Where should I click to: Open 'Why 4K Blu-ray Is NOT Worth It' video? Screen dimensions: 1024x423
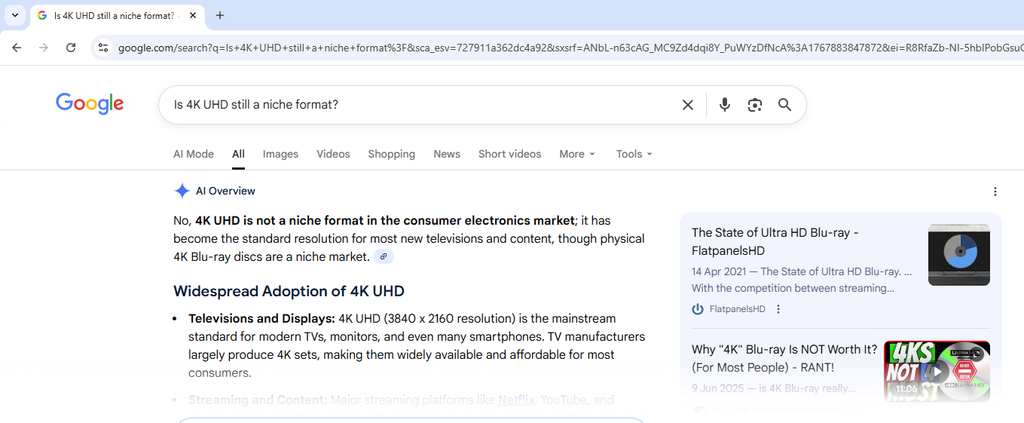[784, 358]
